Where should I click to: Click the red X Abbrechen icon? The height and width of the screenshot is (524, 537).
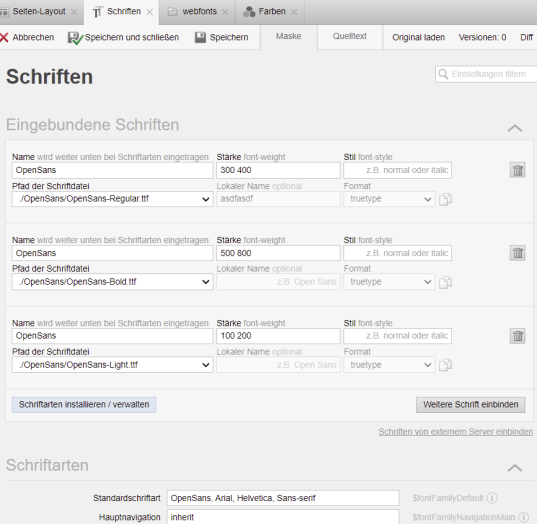pyautogui.click(x=4, y=37)
